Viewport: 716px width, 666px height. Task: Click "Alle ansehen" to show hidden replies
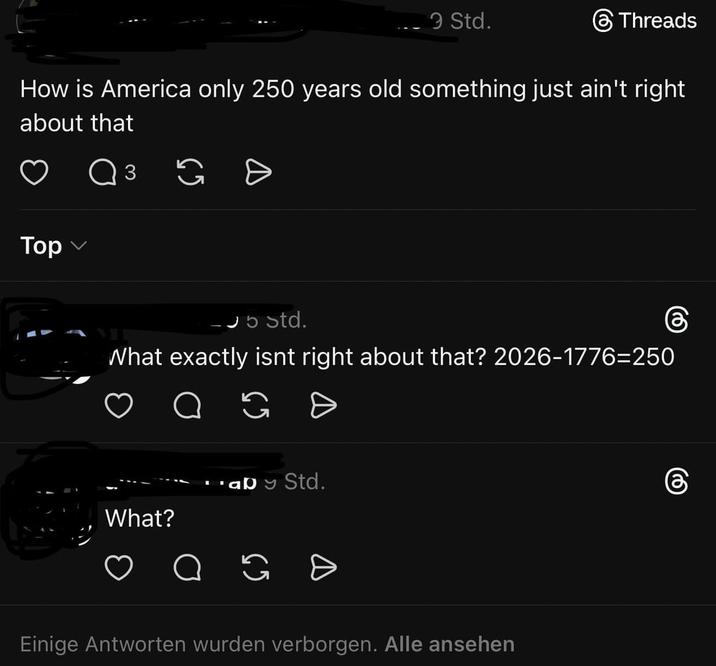pos(449,644)
